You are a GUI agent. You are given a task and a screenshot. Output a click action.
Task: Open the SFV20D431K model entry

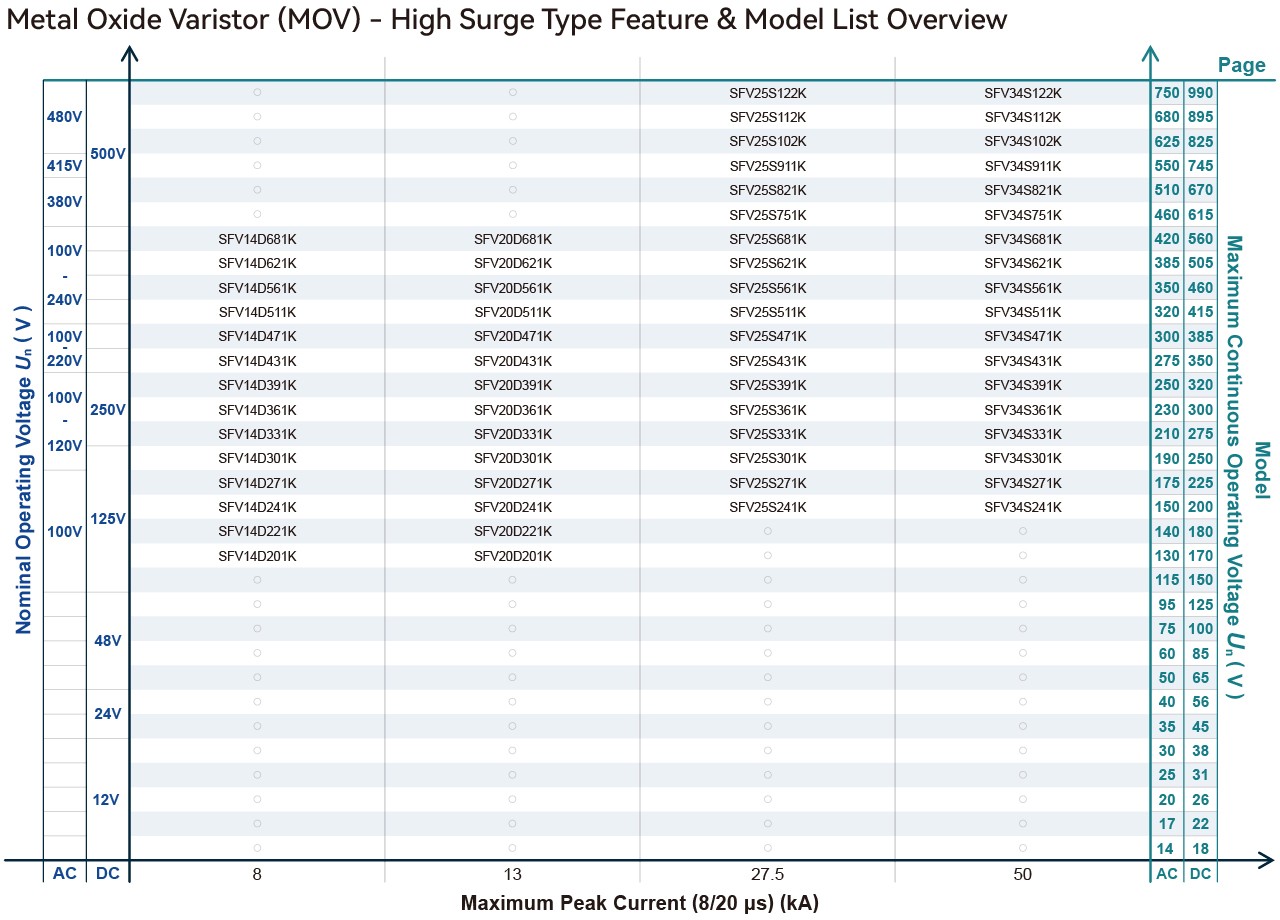point(512,361)
